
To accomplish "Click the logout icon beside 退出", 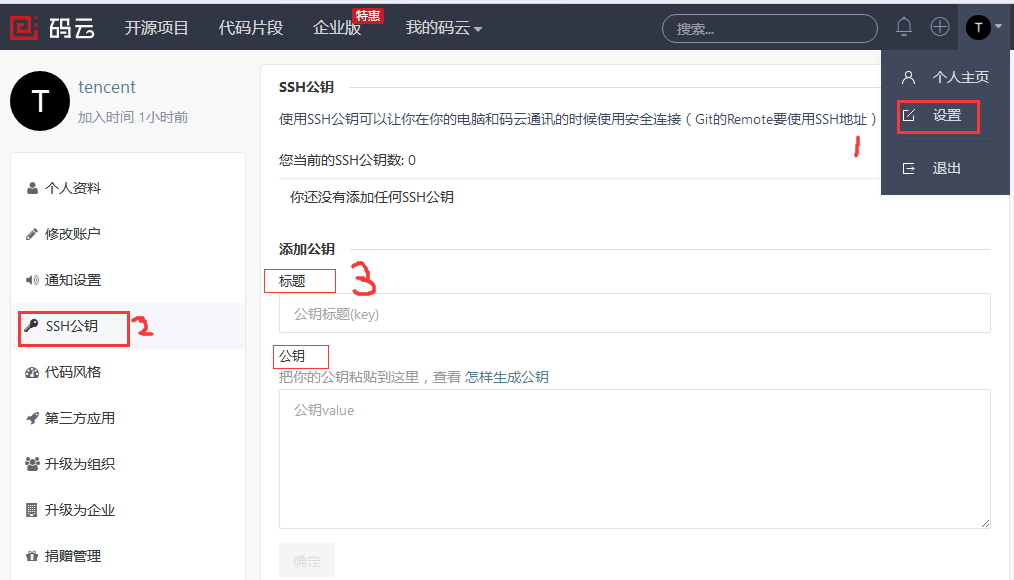I will point(909,169).
